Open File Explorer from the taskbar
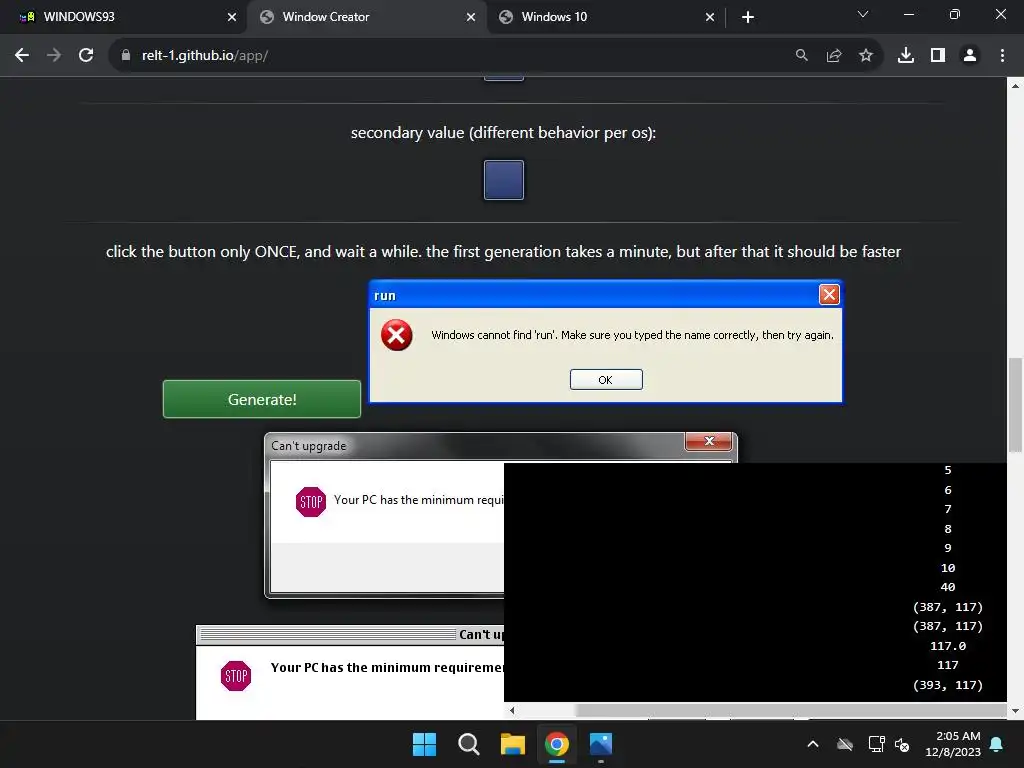The height and width of the screenshot is (768, 1024). (x=513, y=744)
